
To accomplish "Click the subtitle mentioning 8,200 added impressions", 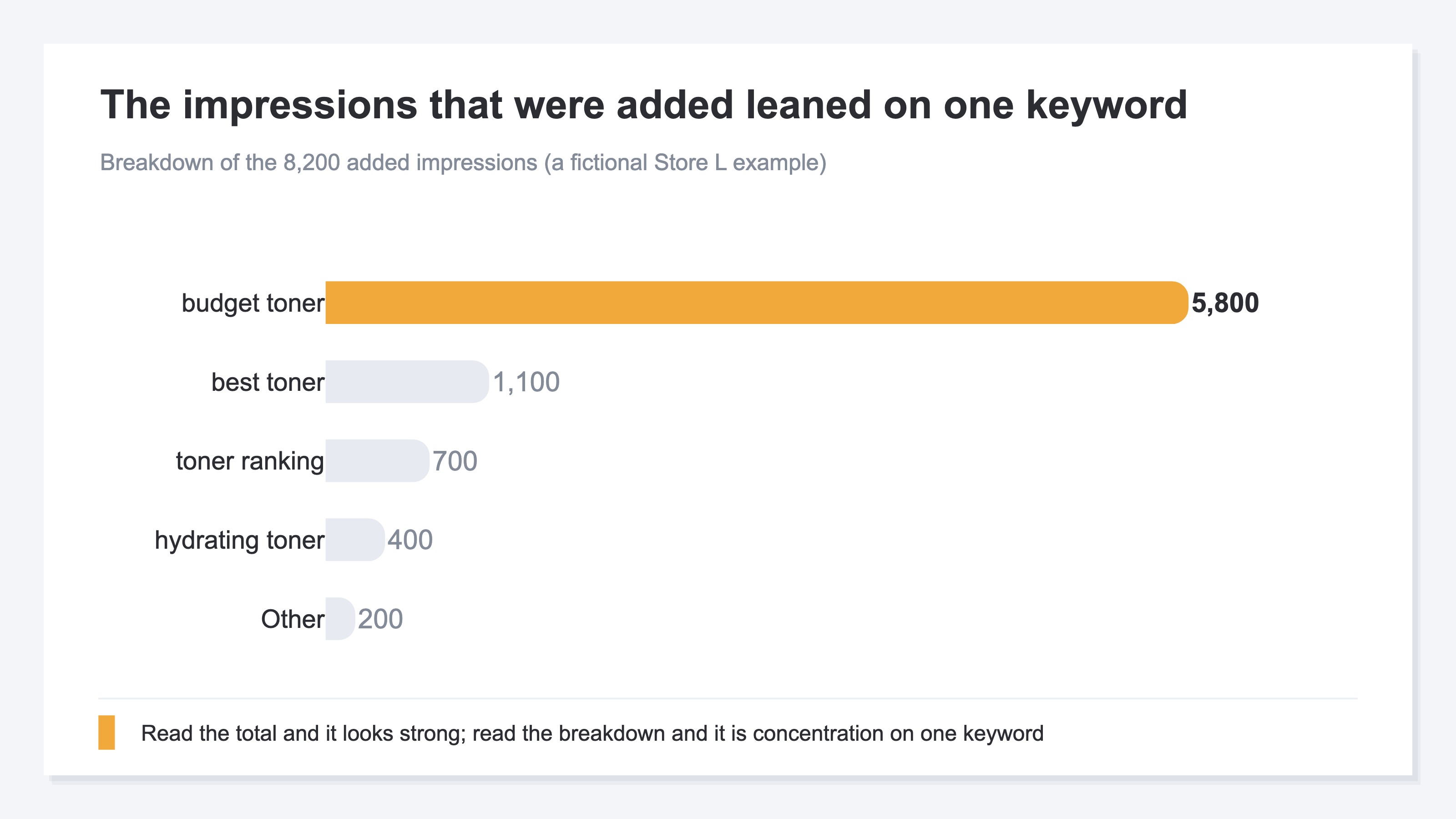I will pos(463,163).
